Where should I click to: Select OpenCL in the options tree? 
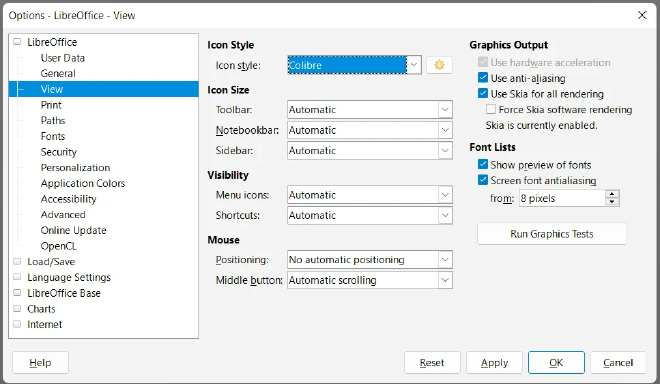[59, 246]
